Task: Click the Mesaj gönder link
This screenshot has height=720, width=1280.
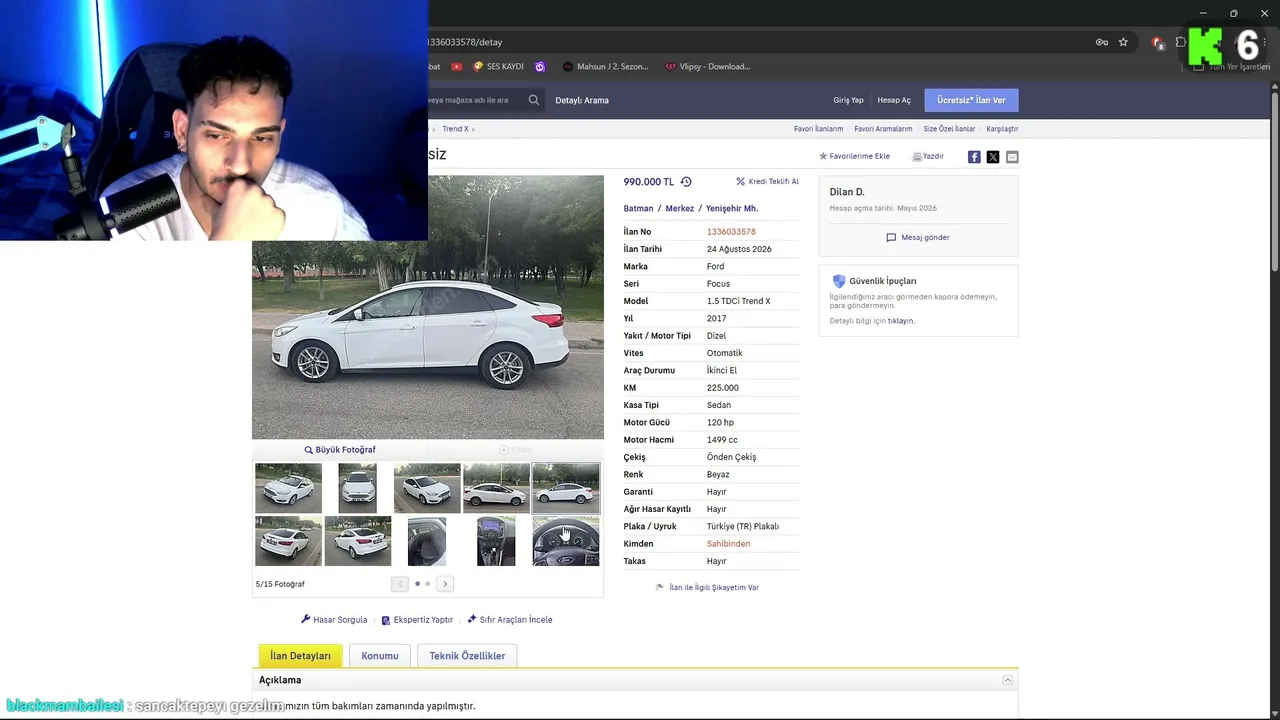Action: pos(925,238)
